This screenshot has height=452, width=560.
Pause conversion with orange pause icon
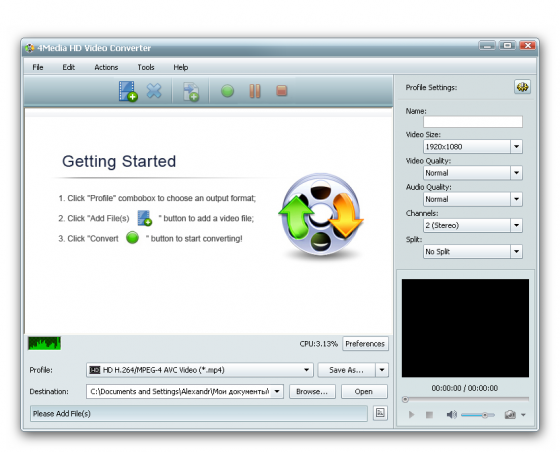pyautogui.click(x=255, y=91)
